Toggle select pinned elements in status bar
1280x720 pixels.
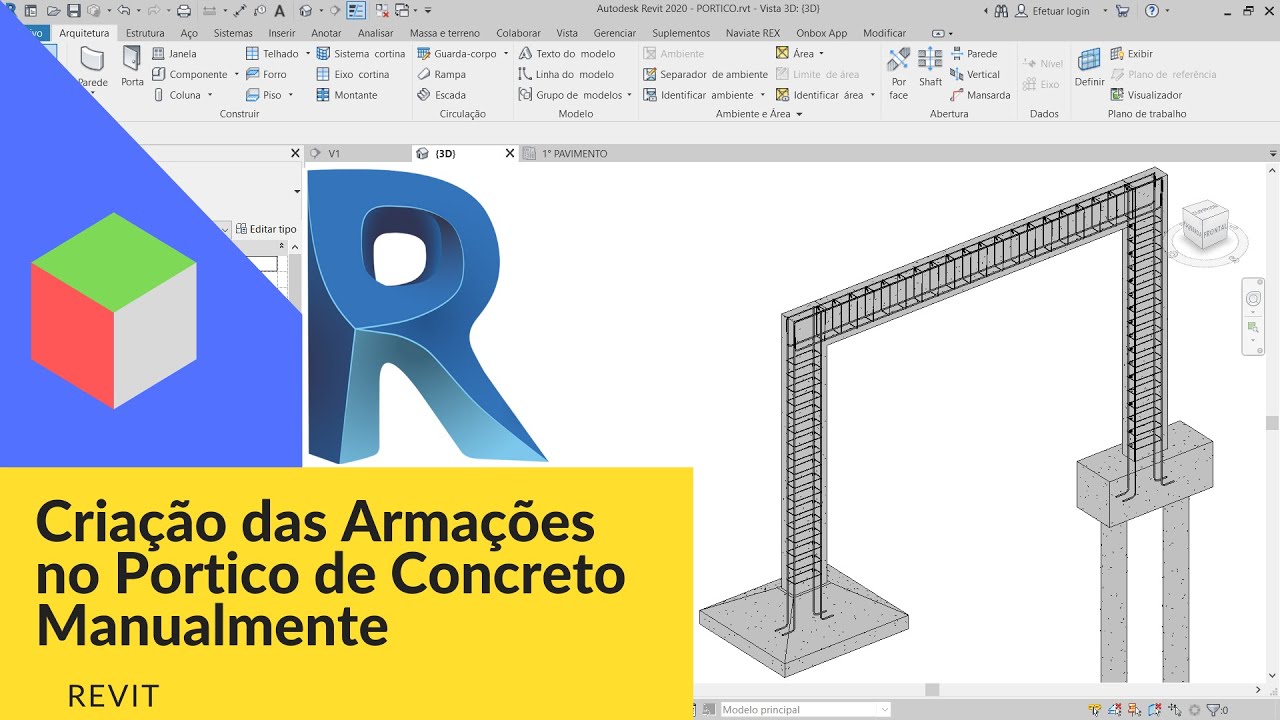coord(1134,710)
